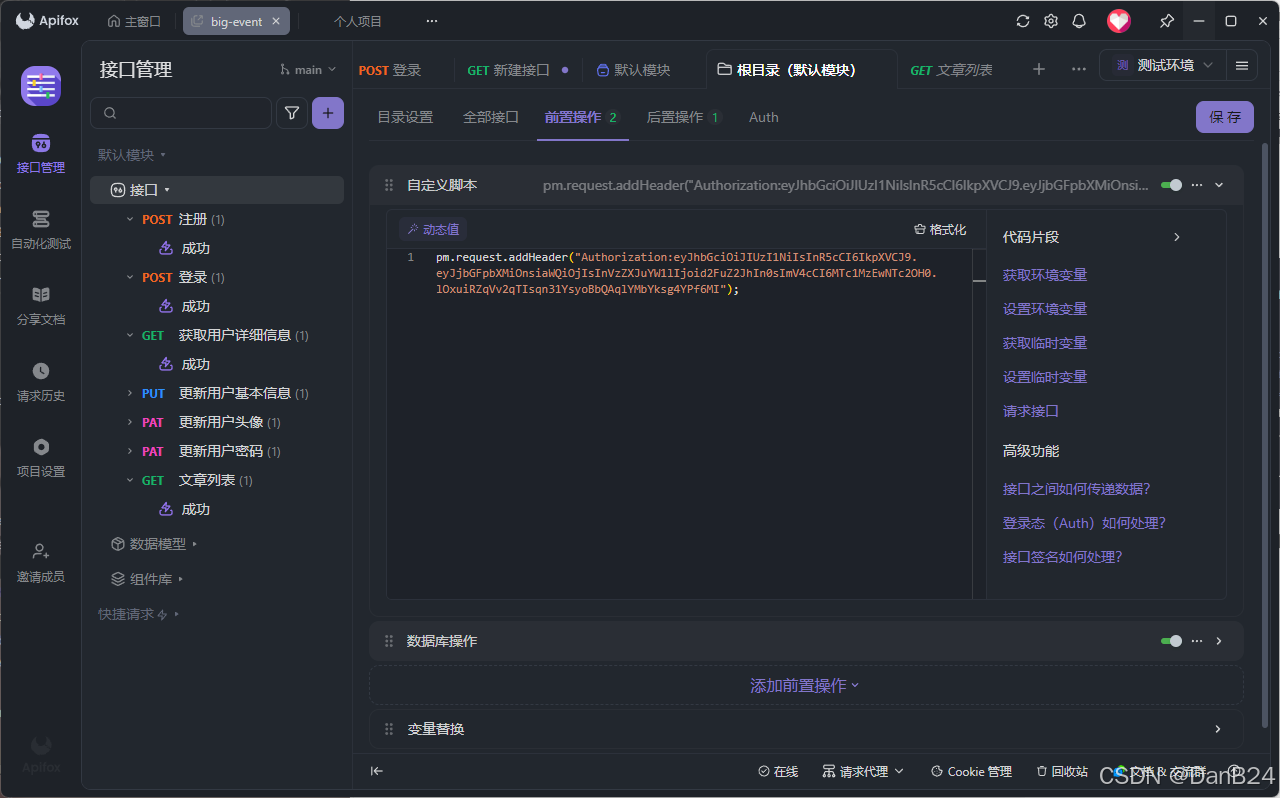Open the title bar ellipsis menu
The image size is (1280, 798).
432,21
